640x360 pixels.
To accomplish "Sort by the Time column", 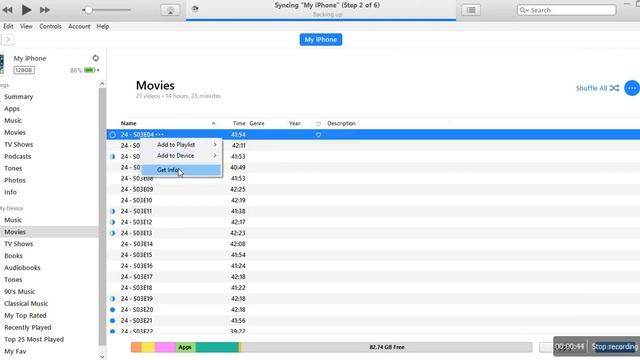I will pyautogui.click(x=239, y=123).
